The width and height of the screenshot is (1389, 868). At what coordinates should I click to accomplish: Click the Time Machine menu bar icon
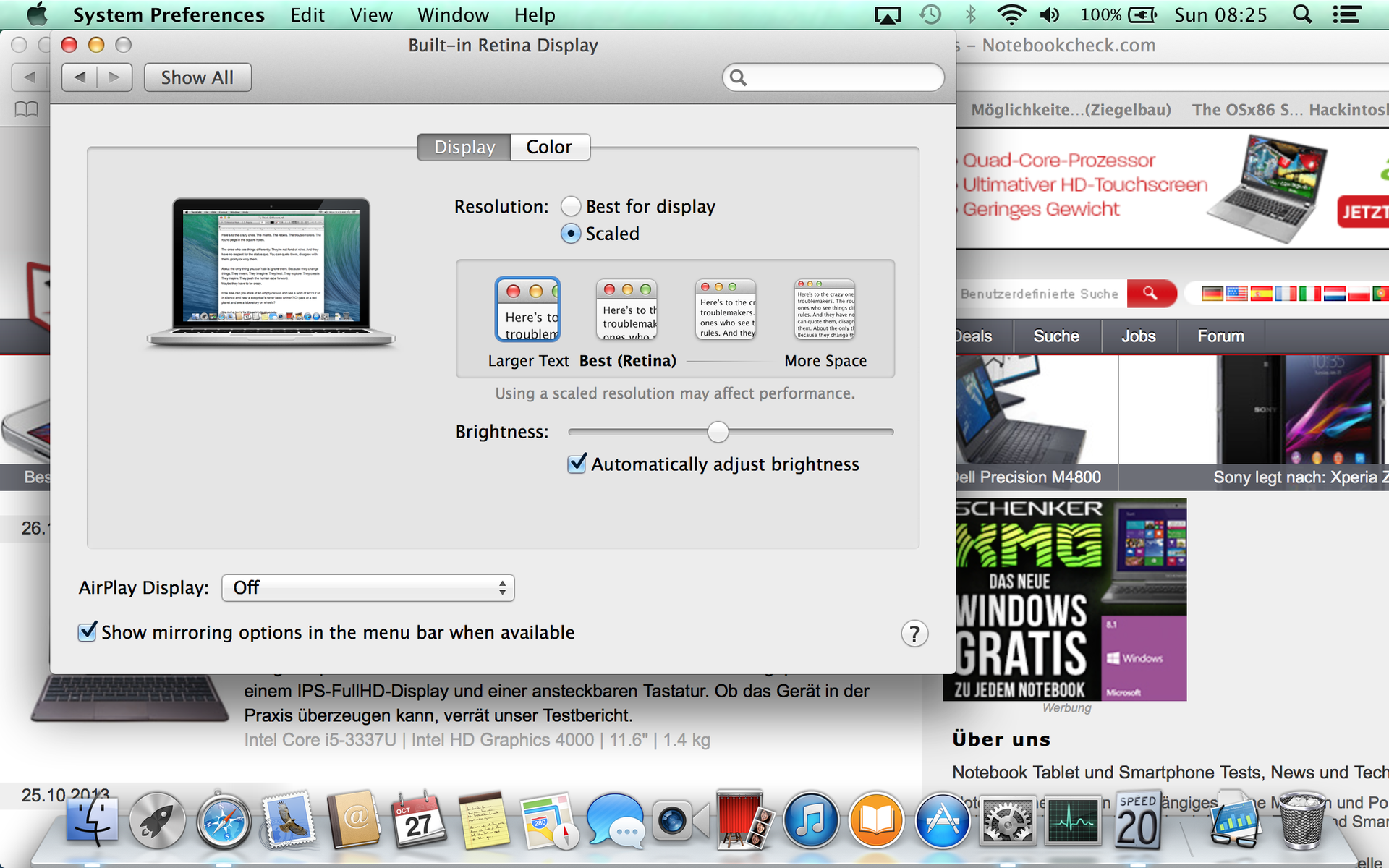click(930, 14)
